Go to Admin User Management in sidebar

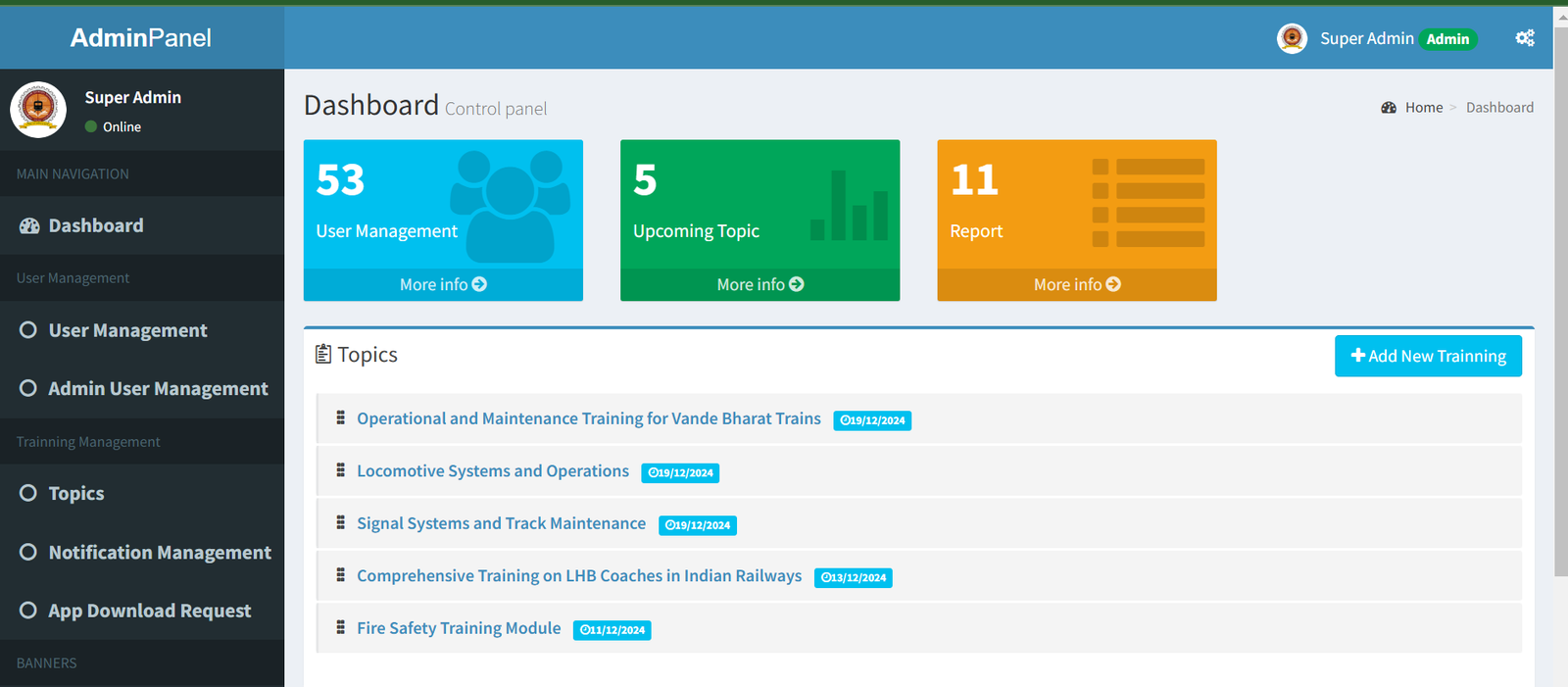(158, 389)
